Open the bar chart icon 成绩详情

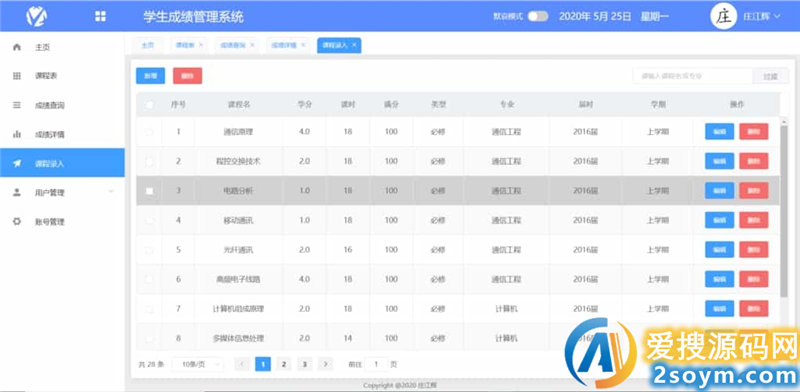pos(17,134)
